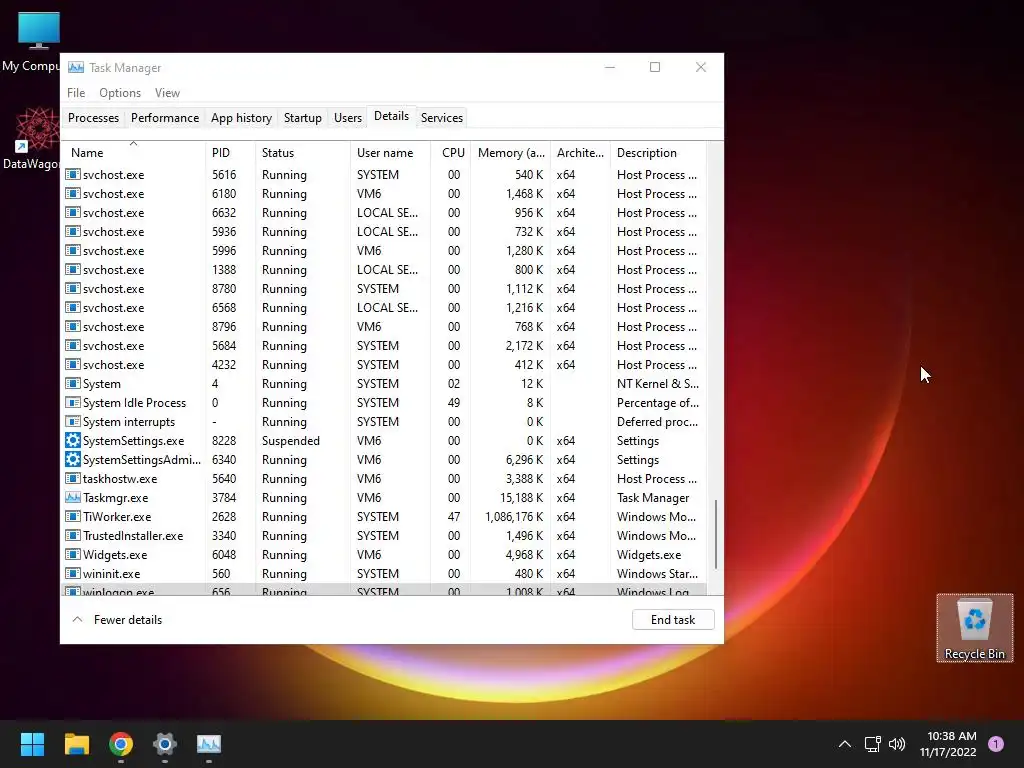
Task: Open the Options menu
Action: point(120,93)
